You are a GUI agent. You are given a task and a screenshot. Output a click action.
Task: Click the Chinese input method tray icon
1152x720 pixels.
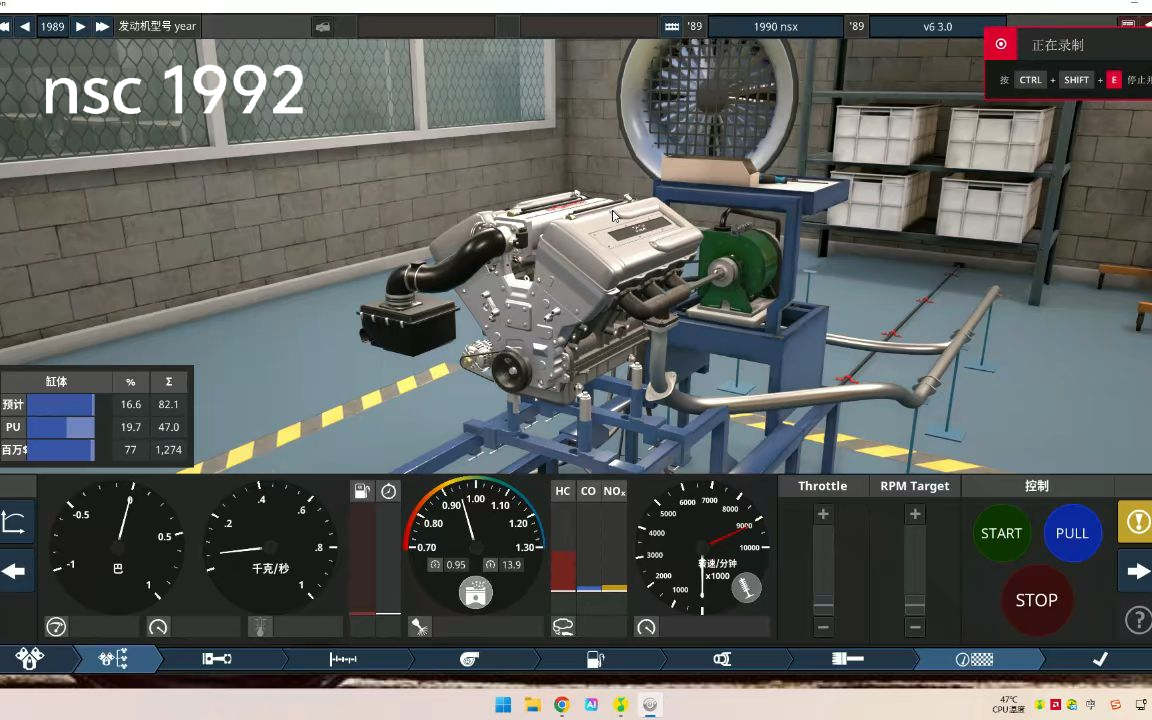[1090, 705]
